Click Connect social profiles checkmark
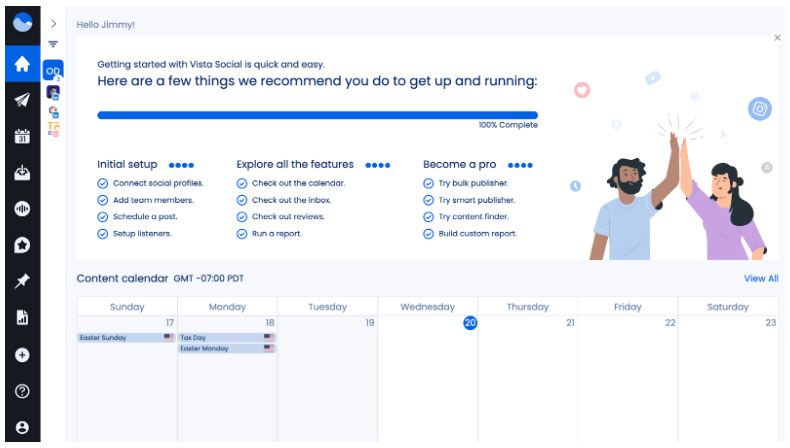This screenshot has width=790, height=448. [103, 183]
